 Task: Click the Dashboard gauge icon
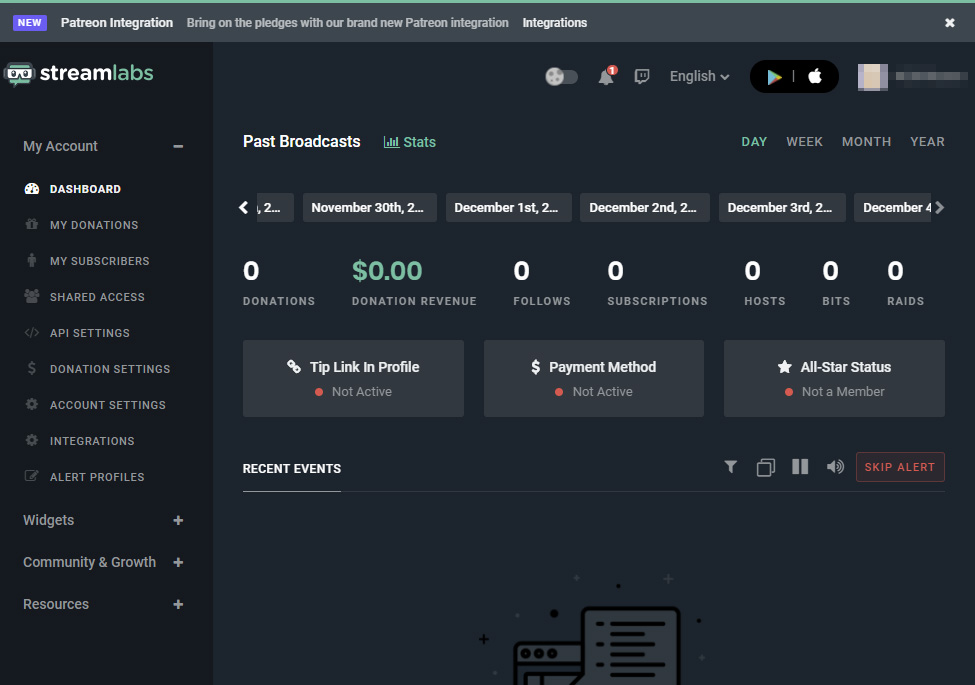click(x=32, y=189)
